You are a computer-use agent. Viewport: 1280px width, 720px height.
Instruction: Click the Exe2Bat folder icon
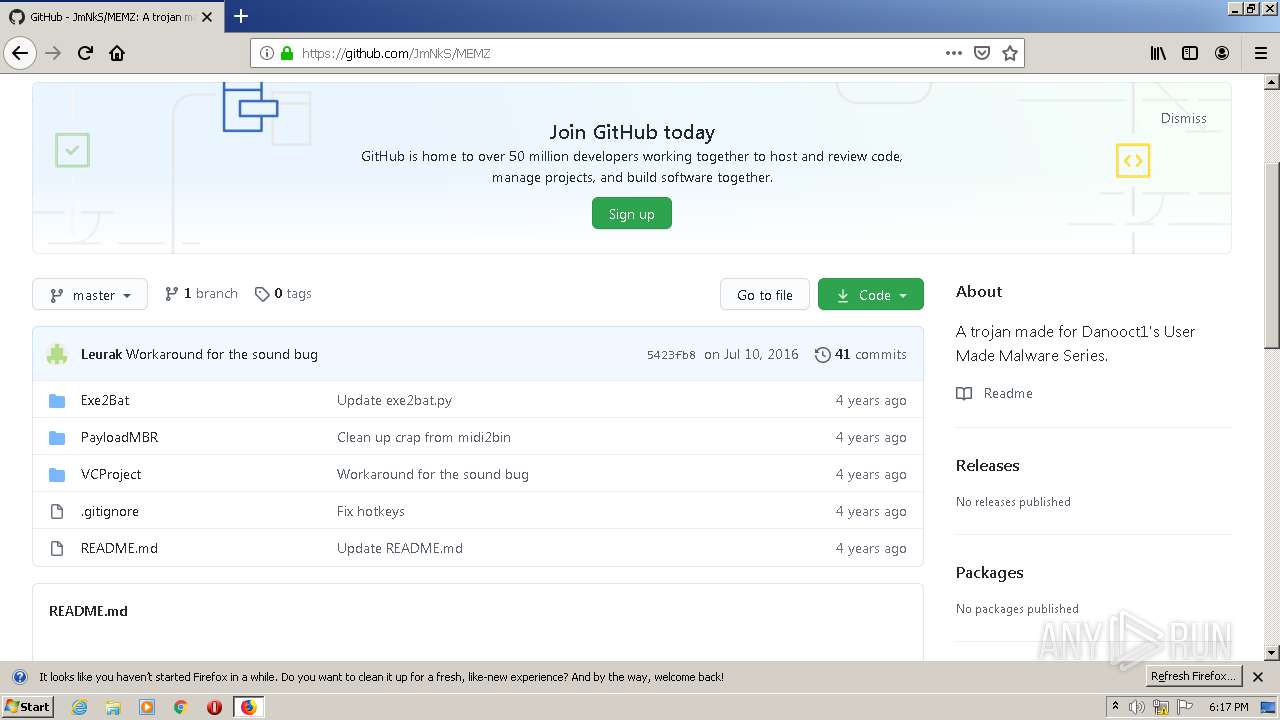pyautogui.click(x=57, y=400)
